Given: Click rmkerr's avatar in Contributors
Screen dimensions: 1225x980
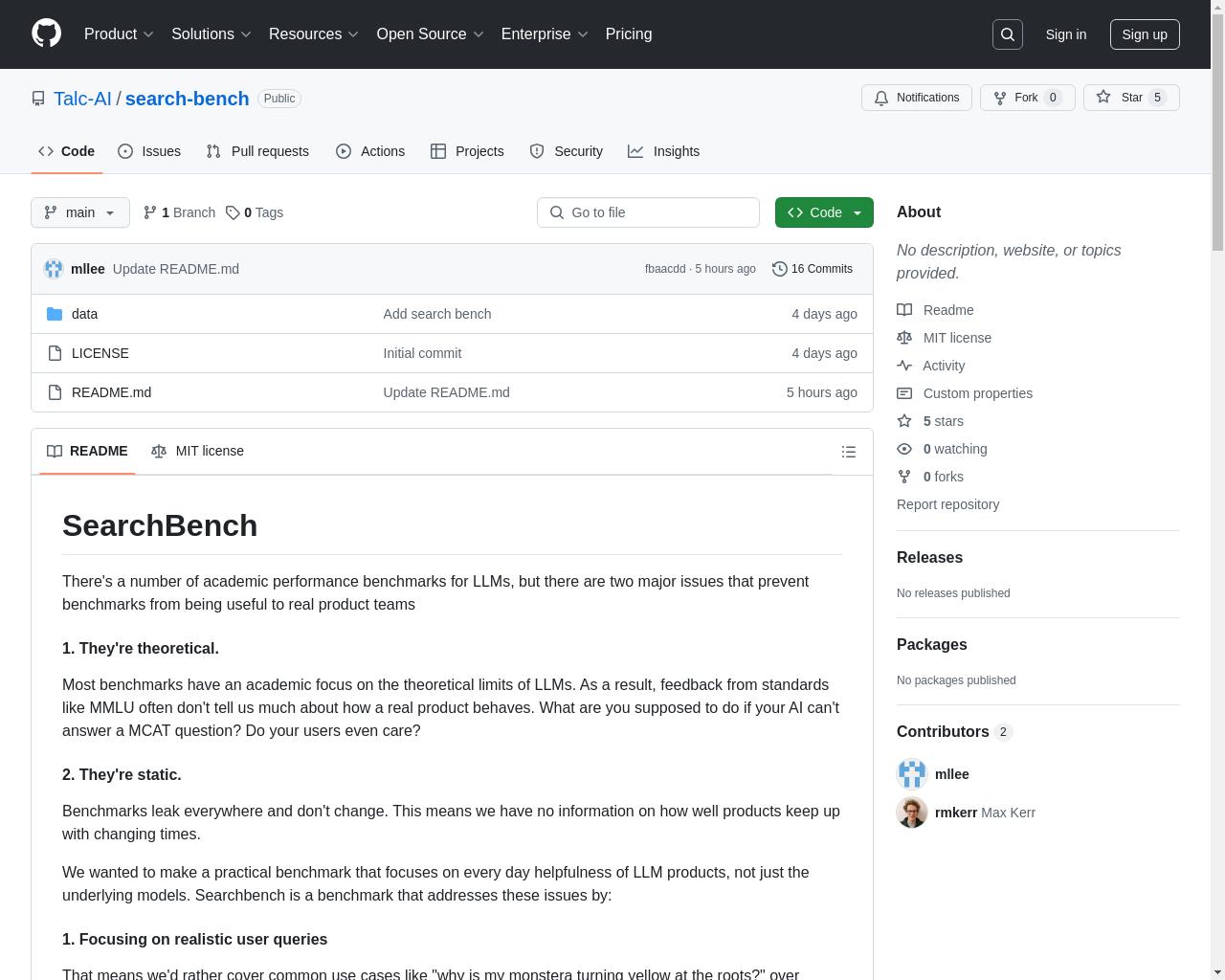Looking at the screenshot, I should (912, 813).
